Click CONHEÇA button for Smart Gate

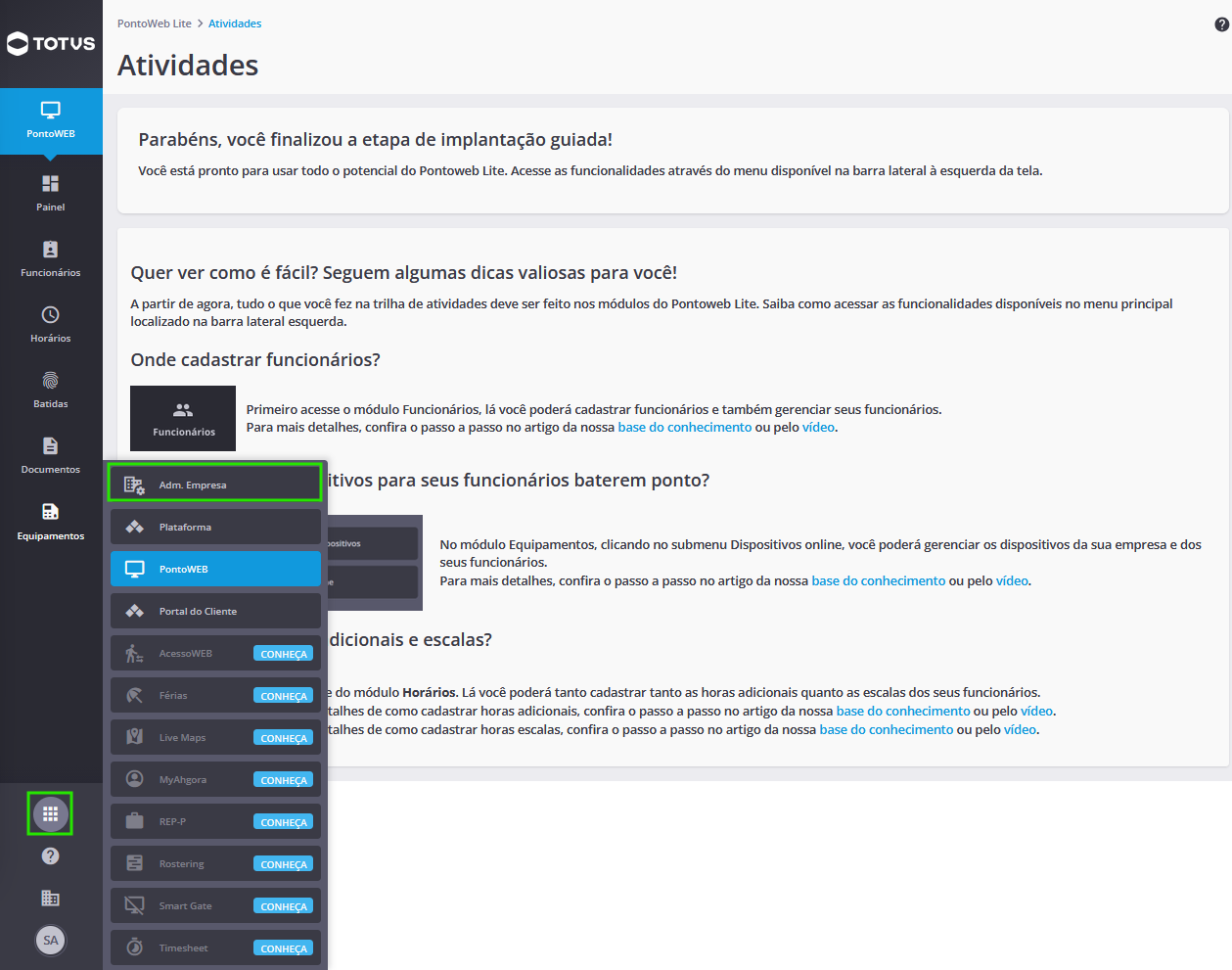pyautogui.click(x=284, y=906)
